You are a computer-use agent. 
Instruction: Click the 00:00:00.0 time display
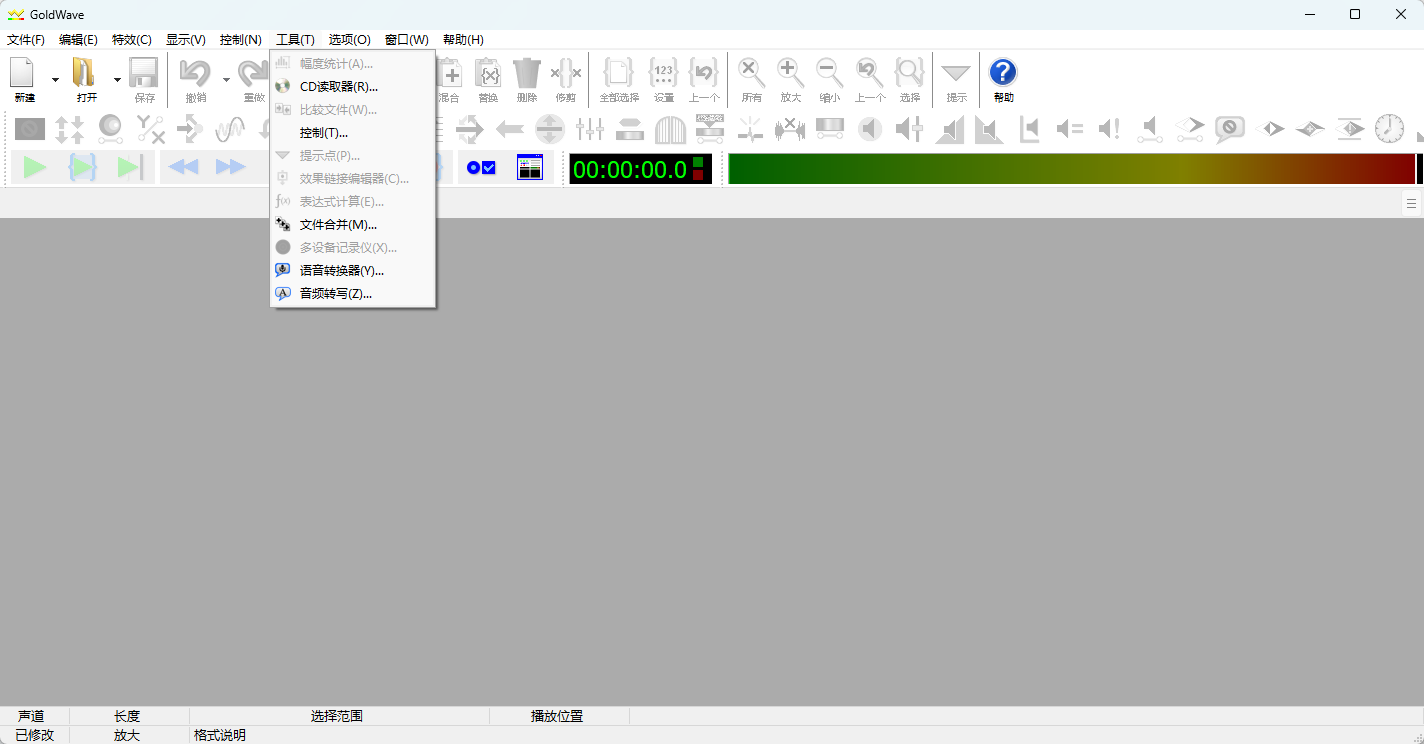point(640,169)
